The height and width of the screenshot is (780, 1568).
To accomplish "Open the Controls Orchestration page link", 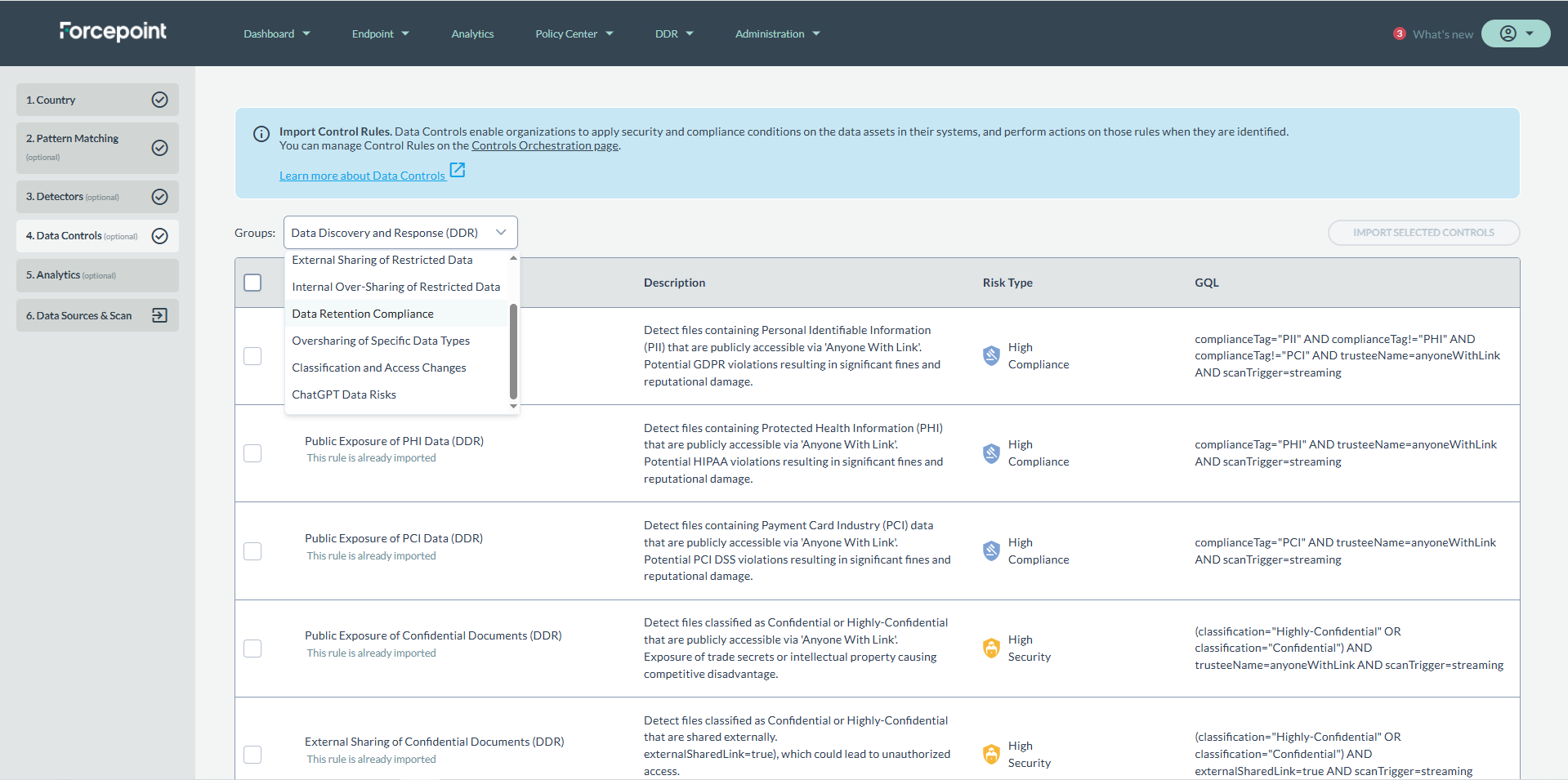I will (x=545, y=145).
